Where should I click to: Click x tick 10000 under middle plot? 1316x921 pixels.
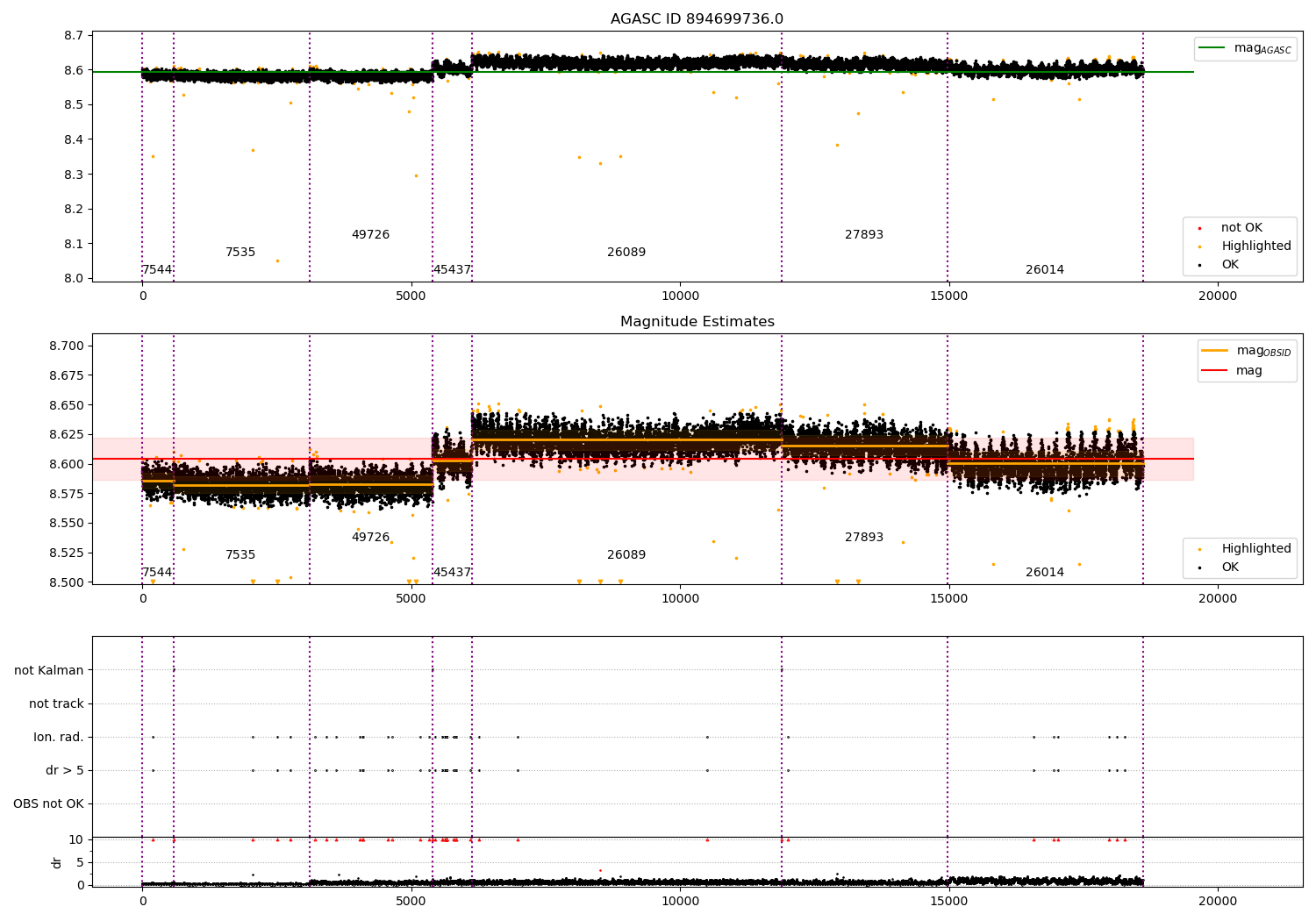click(680, 599)
